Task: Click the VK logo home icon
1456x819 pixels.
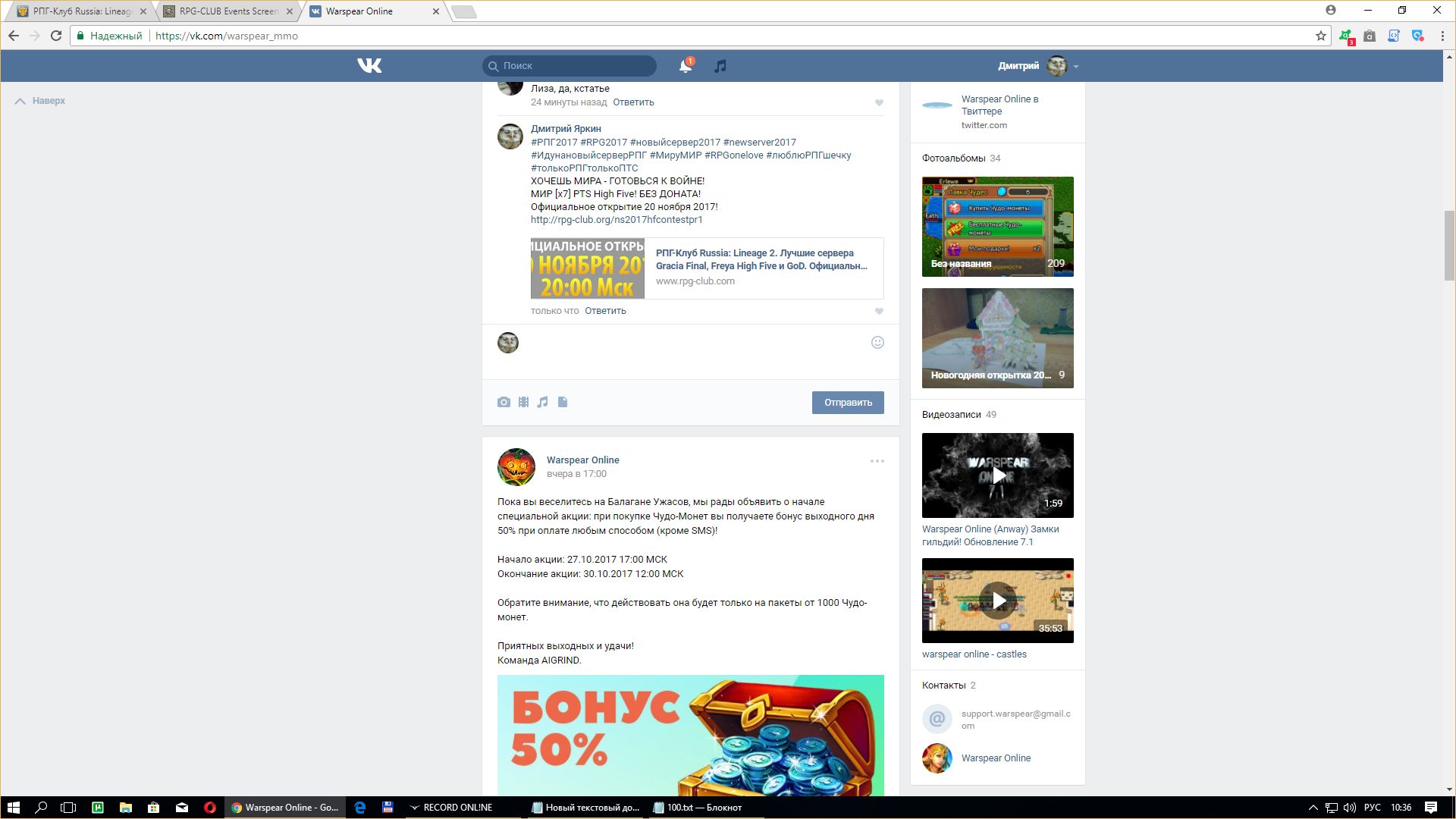Action: pos(369,66)
